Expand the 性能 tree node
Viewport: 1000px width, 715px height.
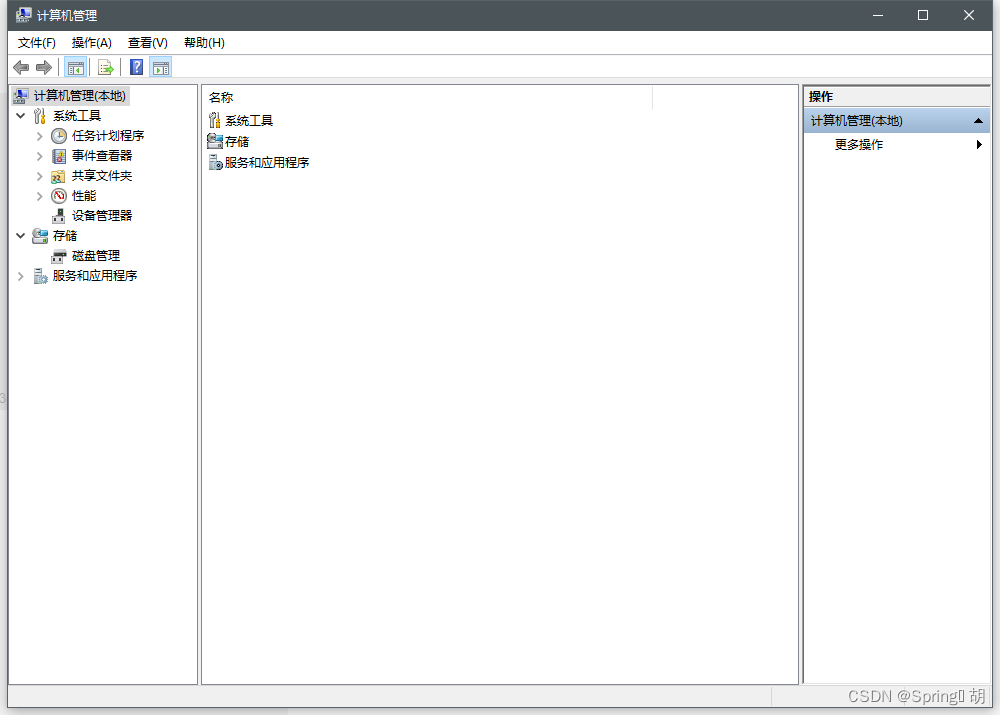(x=40, y=196)
